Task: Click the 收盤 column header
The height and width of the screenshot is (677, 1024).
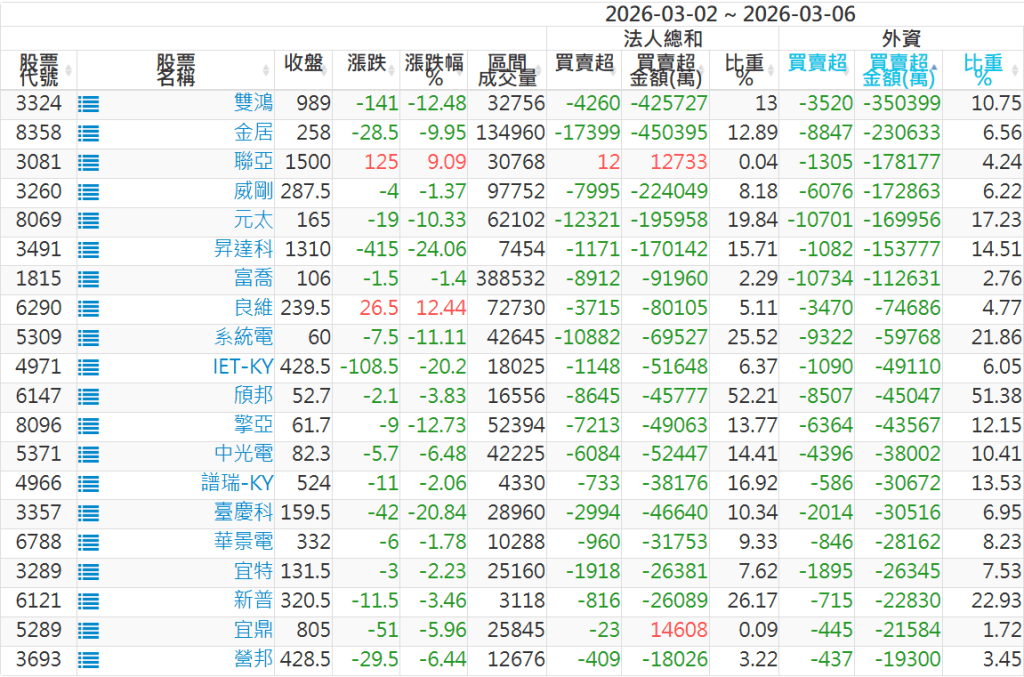Action: (x=304, y=64)
